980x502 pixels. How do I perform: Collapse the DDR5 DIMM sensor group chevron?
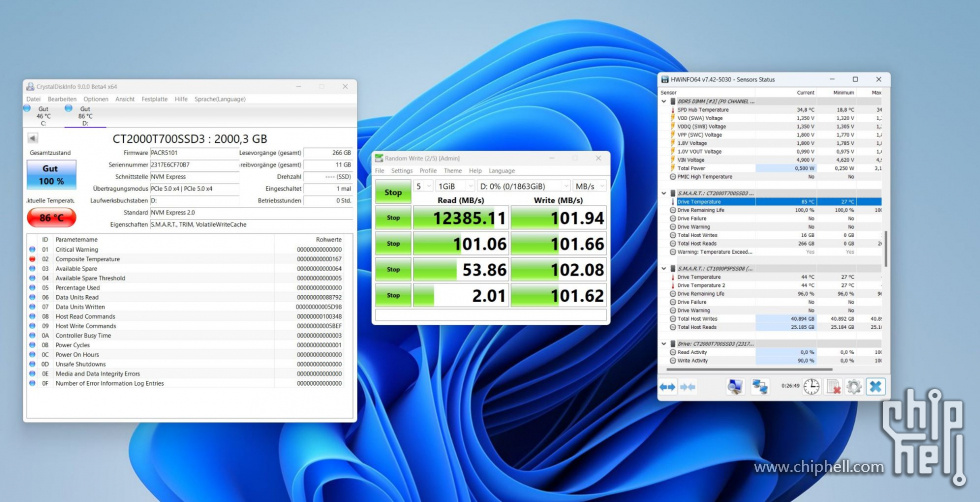(664, 101)
